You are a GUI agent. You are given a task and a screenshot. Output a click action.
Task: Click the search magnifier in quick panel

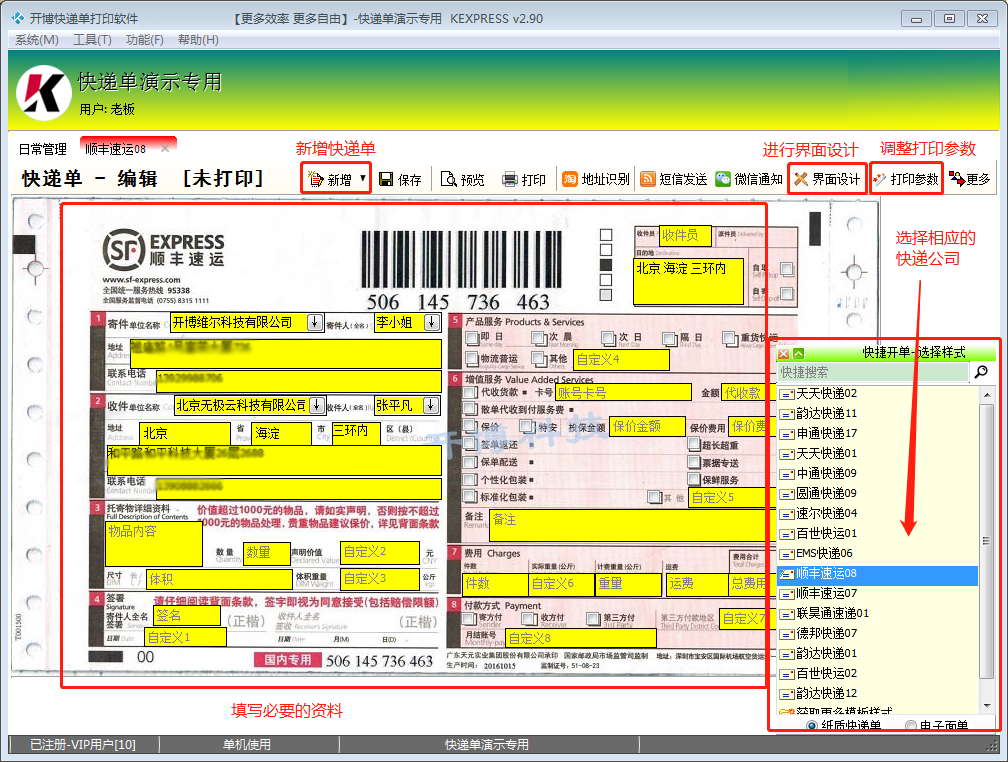tap(981, 372)
